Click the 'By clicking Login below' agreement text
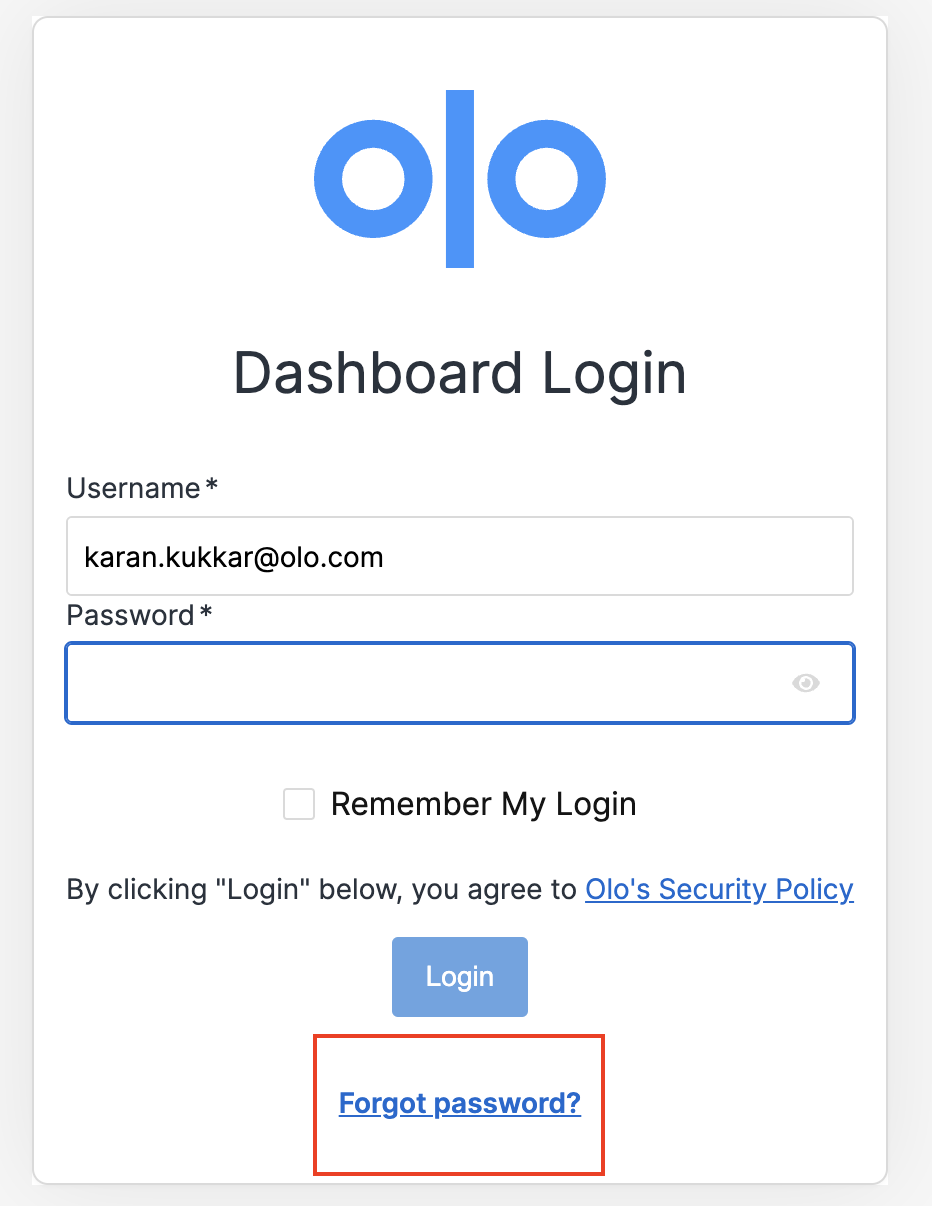932x1206 pixels. pyautogui.click(x=322, y=889)
